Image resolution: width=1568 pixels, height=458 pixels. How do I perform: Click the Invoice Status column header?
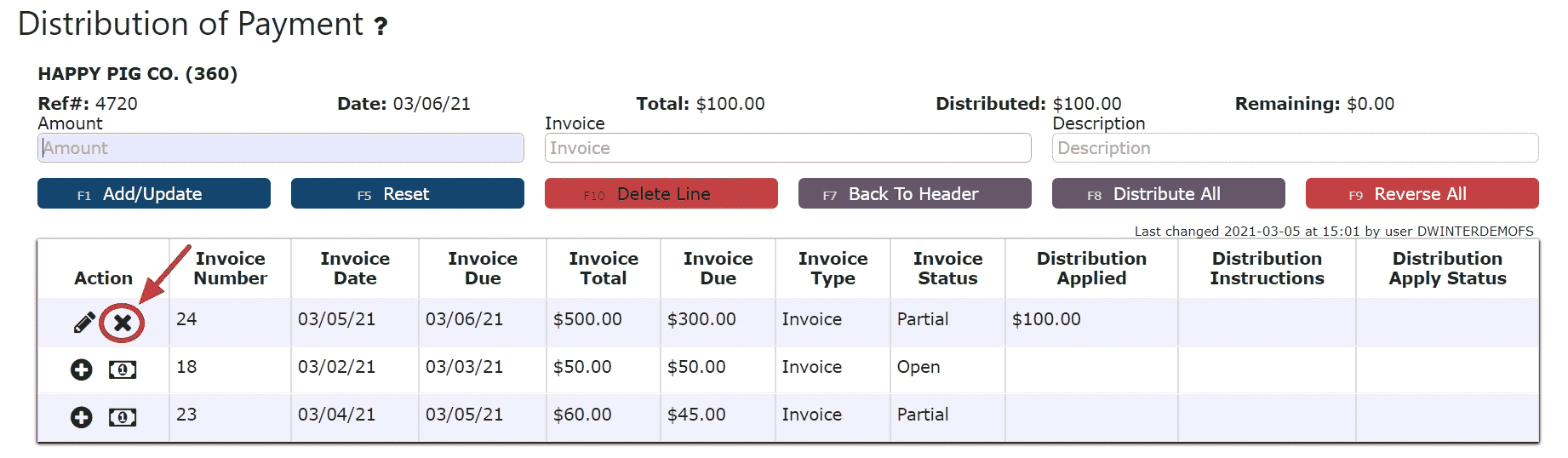(947, 268)
